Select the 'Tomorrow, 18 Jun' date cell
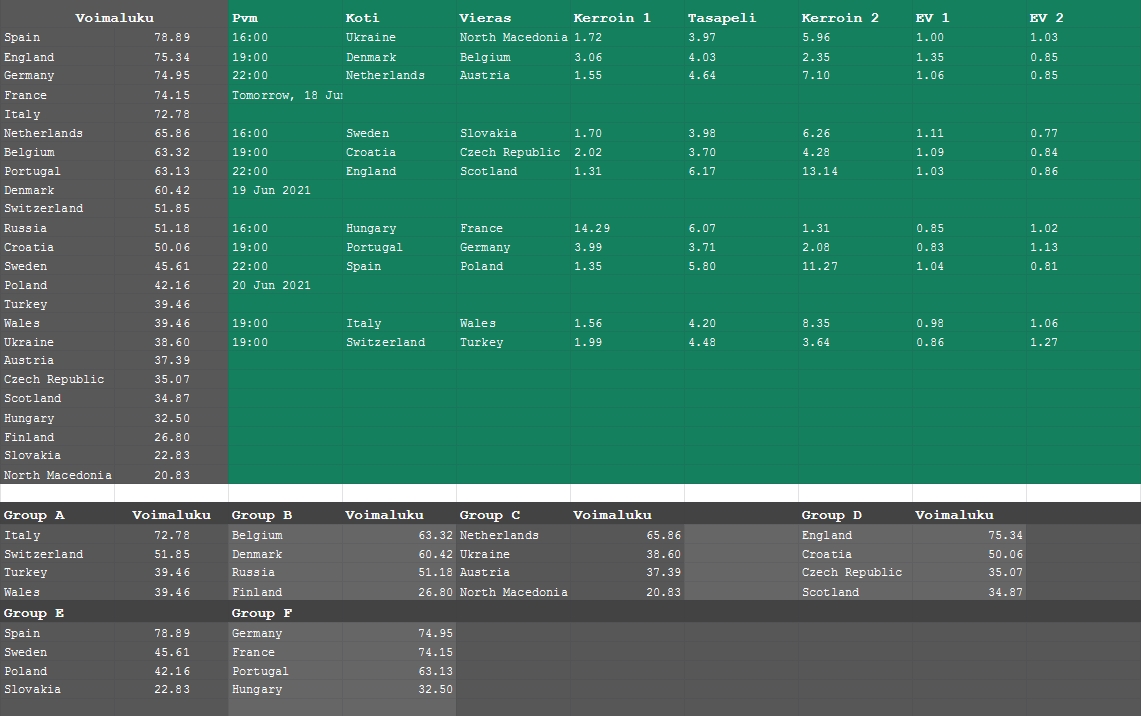 coord(286,95)
